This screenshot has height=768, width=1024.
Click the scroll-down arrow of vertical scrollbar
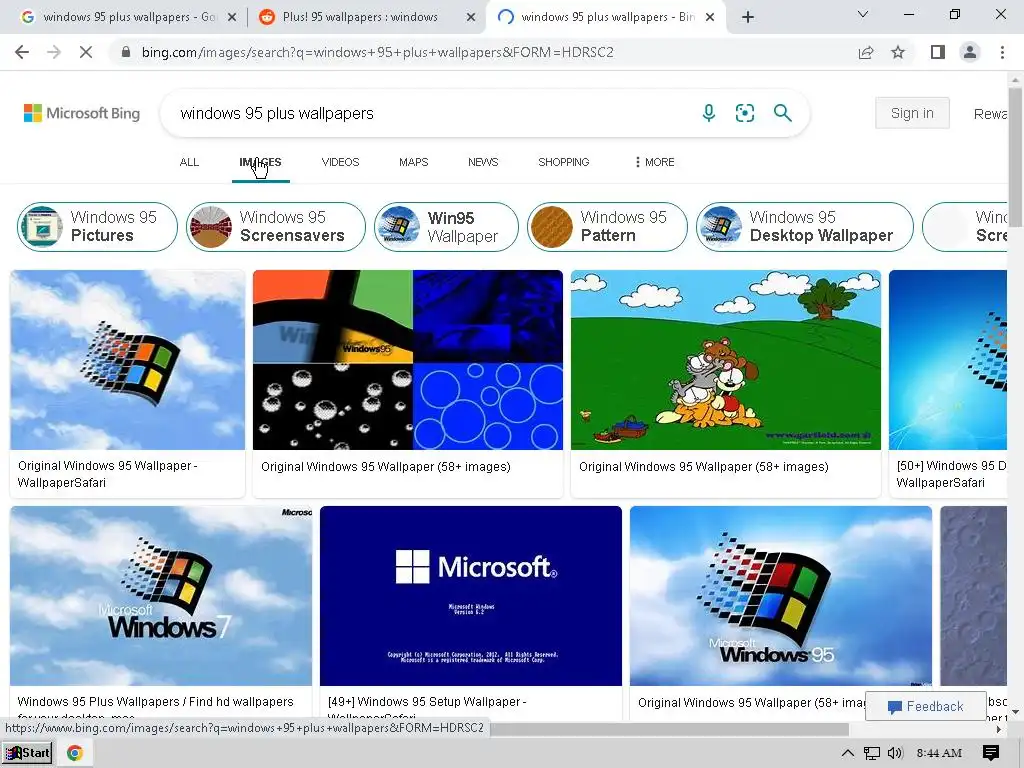pos(1015,712)
